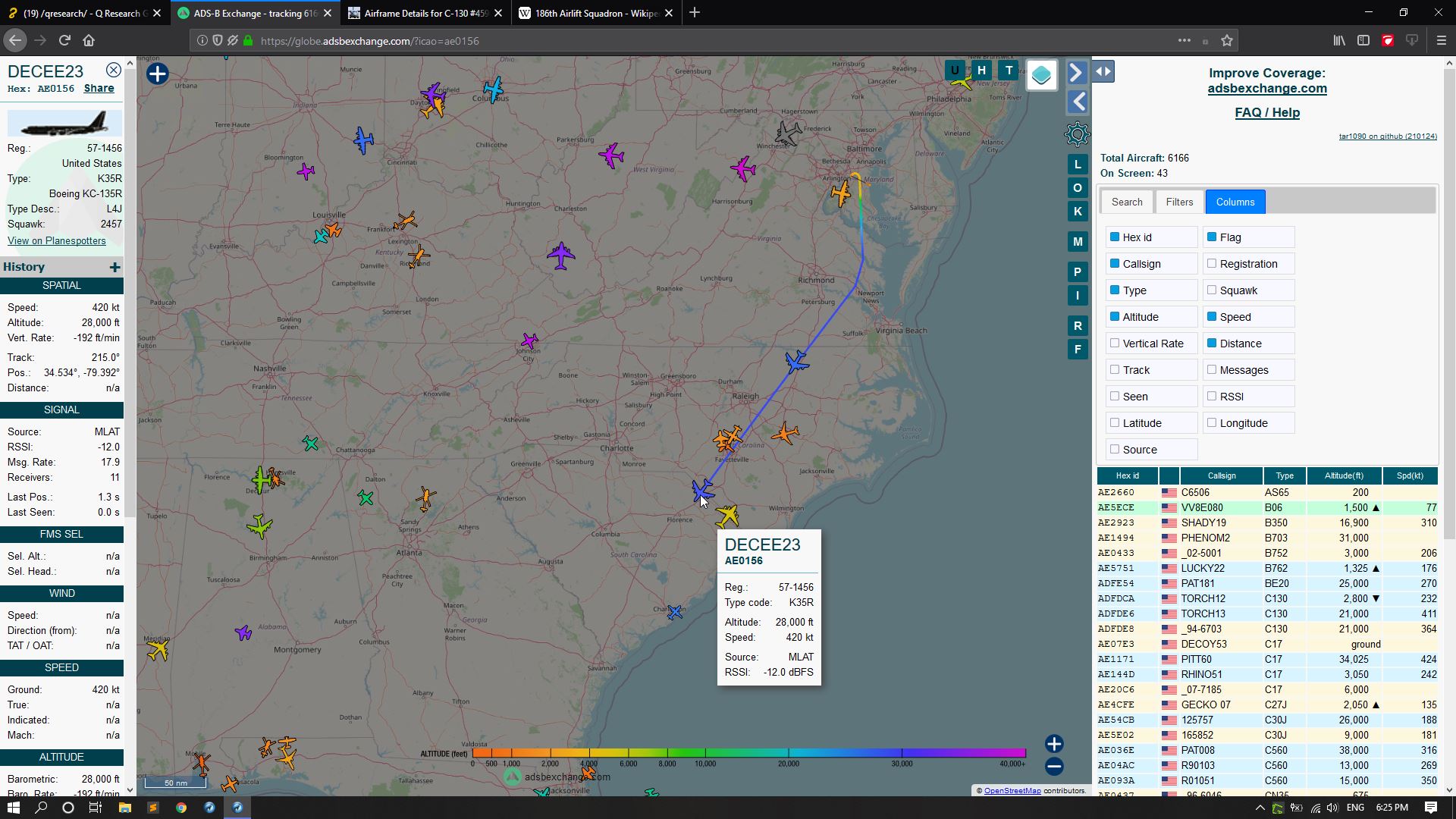The width and height of the screenshot is (1456, 819).
Task: Switch to 186th Airlift Squadron Wikipedia tab
Action: pos(595,13)
